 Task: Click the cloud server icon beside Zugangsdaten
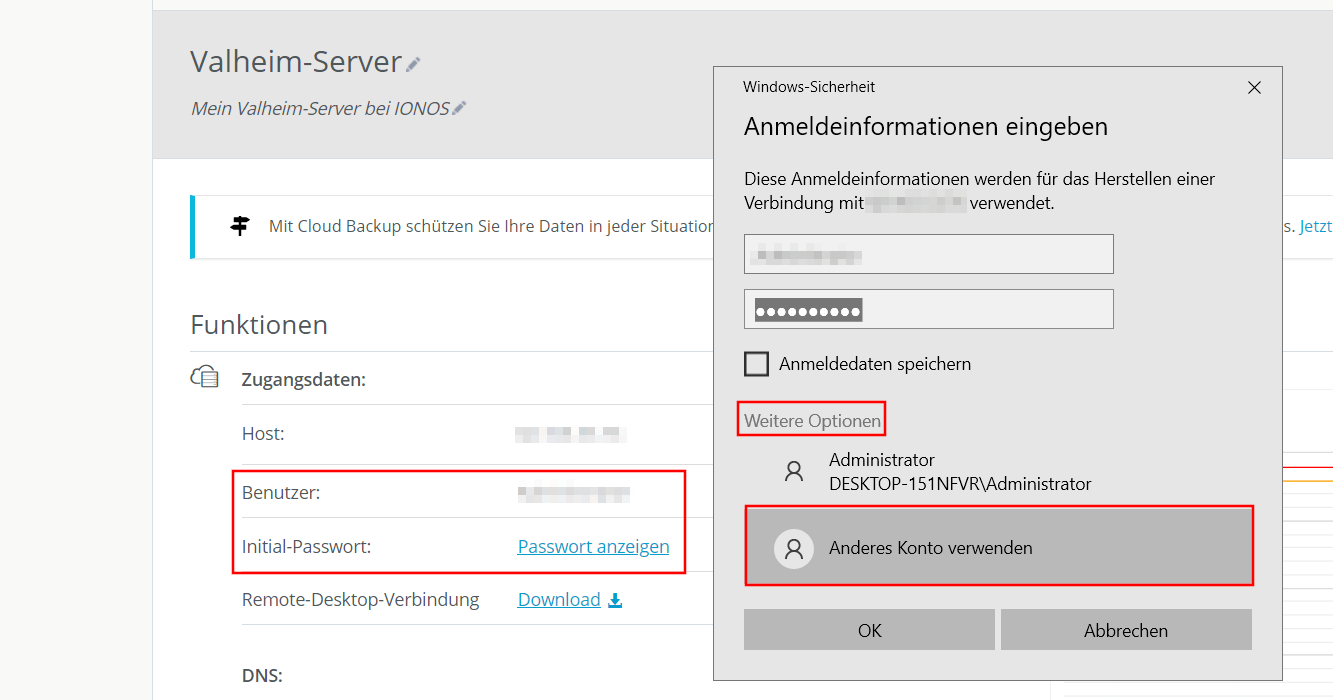205,377
